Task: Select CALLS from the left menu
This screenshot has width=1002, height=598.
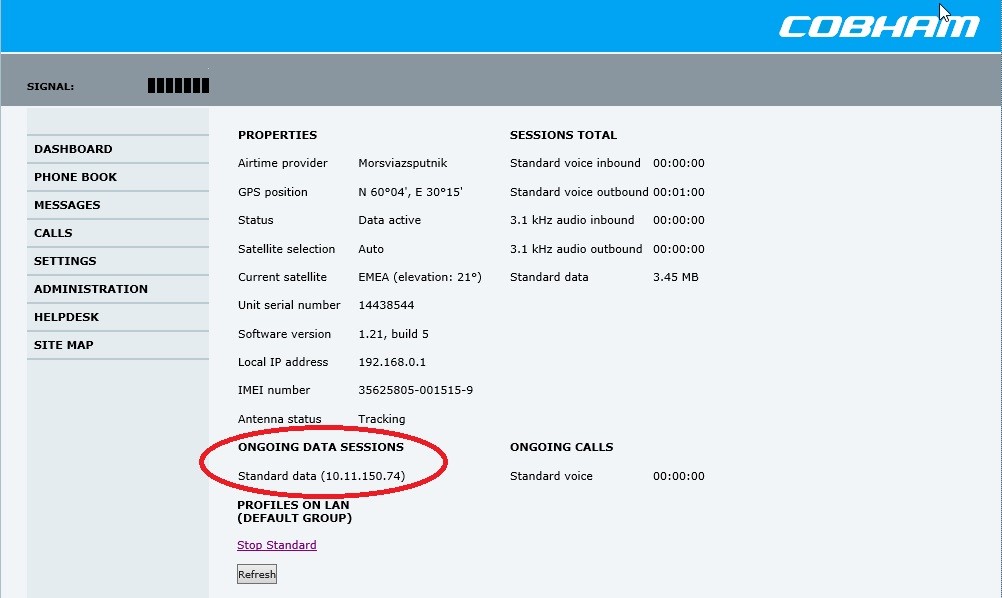Action: [53, 233]
